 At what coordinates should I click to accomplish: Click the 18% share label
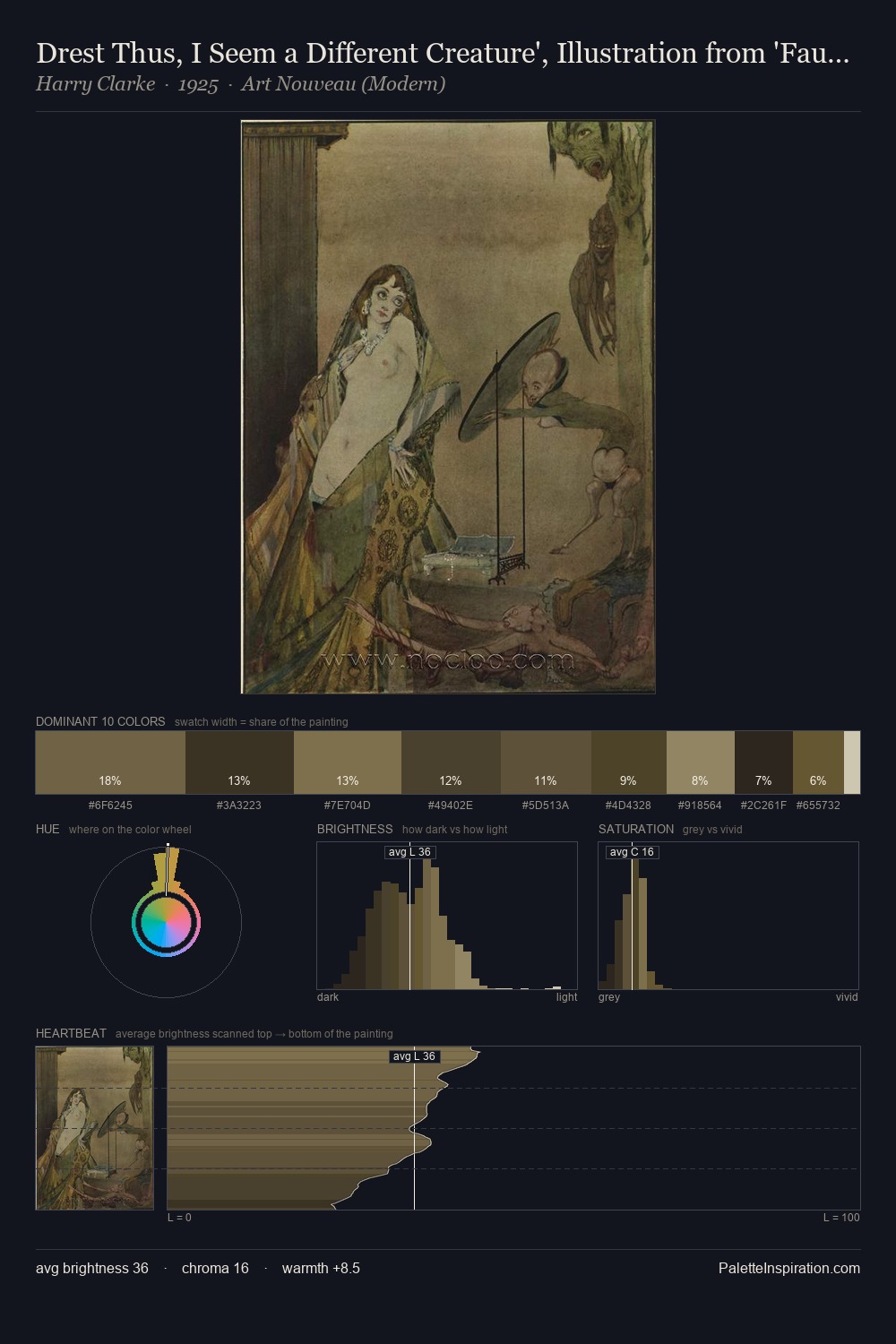(110, 780)
